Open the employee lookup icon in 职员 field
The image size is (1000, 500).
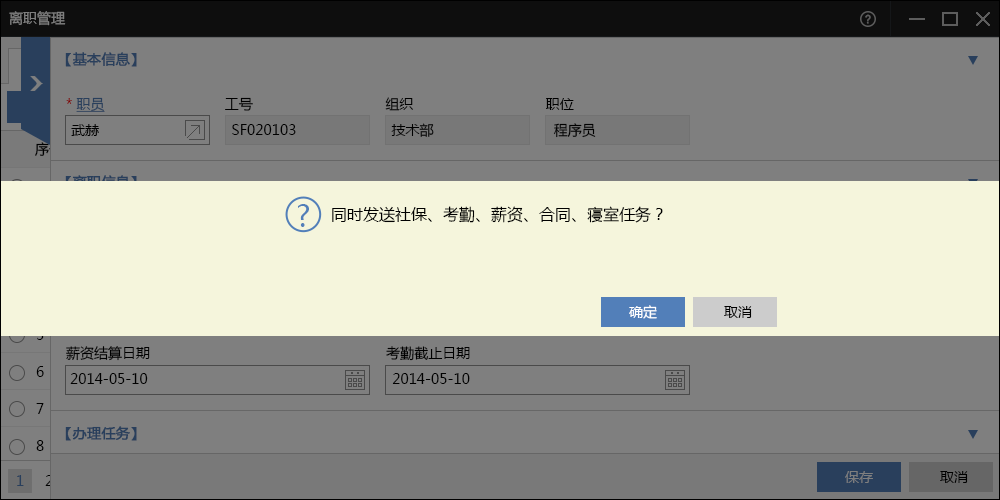pos(194,130)
